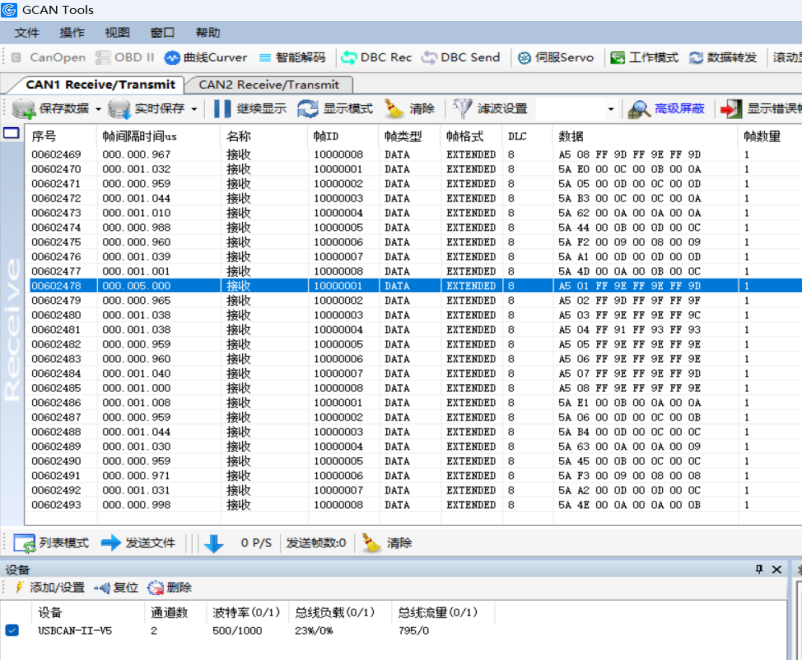Pin the 设备 panel with pushpin
802x660 pixels.
[x=759, y=569]
